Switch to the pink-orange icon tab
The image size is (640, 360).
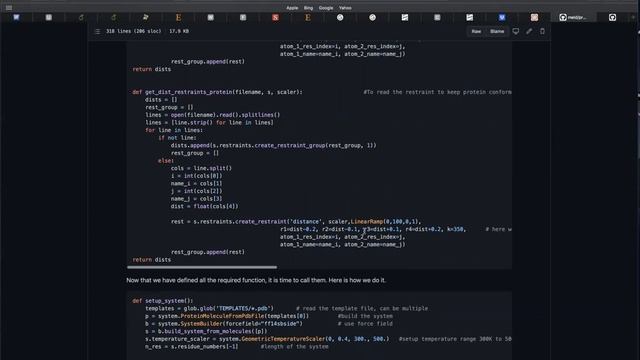pos(534,18)
